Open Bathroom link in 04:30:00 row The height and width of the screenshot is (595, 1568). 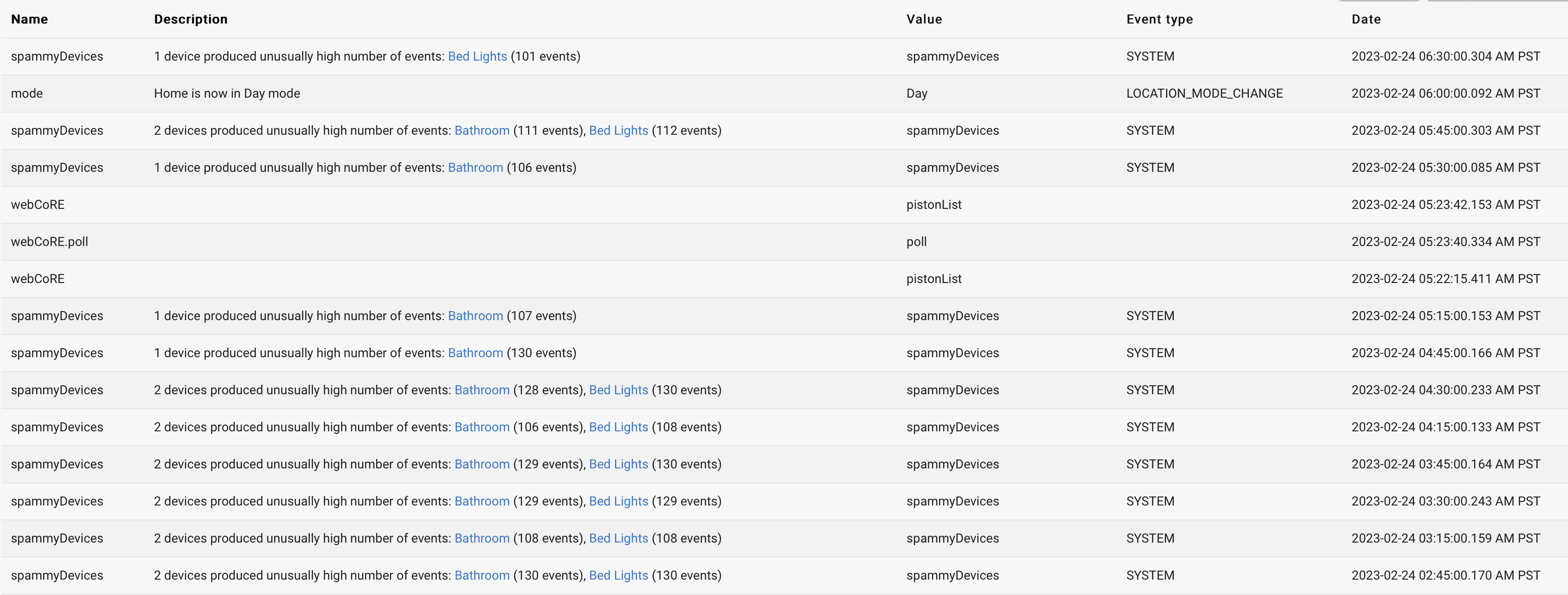pyautogui.click(x=482, y=391)
